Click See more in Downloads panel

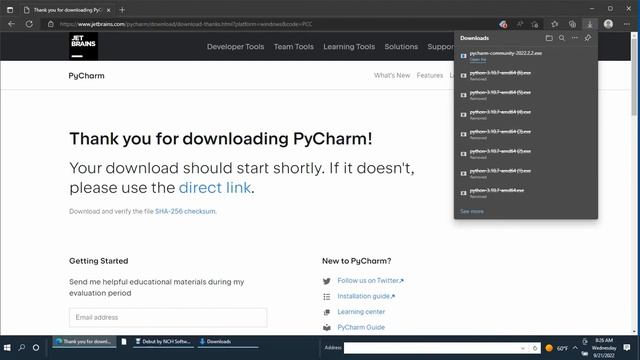(x=472, y=211)
